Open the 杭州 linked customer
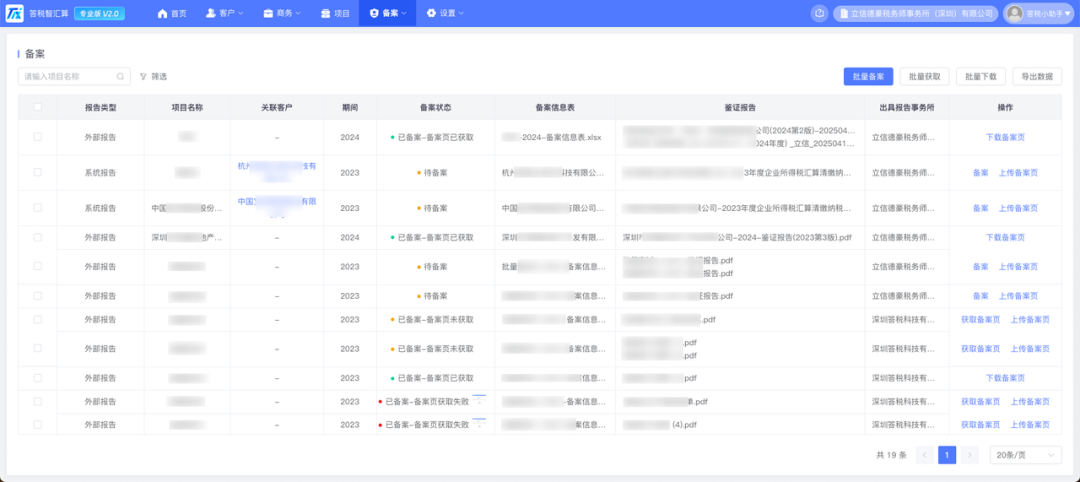Viewport: 1080px width, 482px height. [277, 171]
